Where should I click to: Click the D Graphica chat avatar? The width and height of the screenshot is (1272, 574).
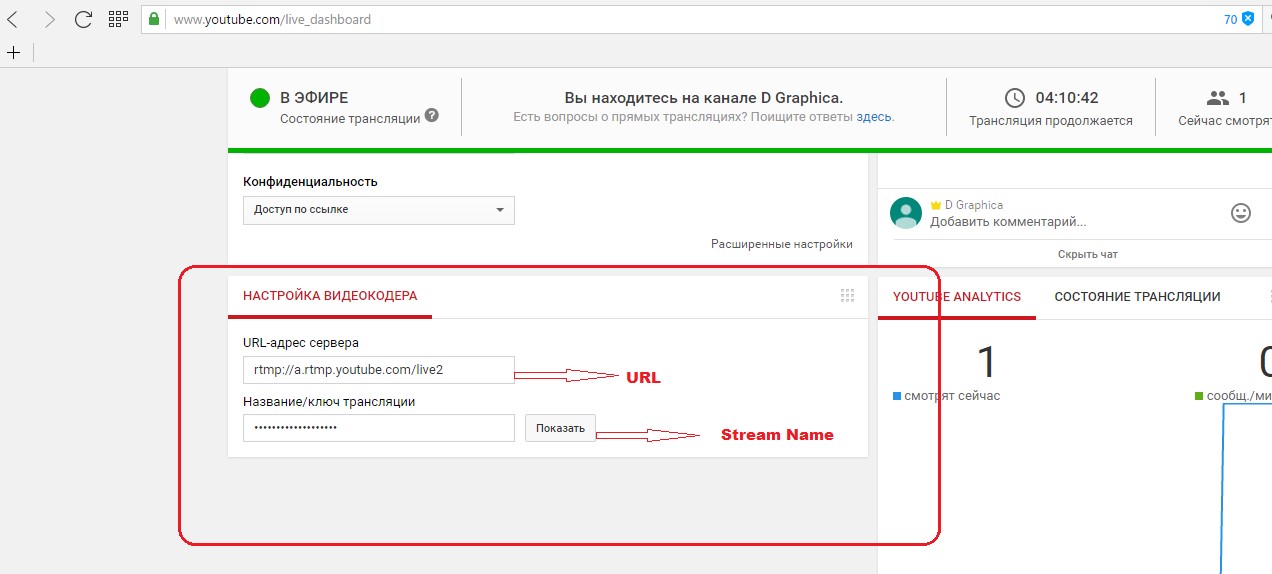[x=906, y=212]
